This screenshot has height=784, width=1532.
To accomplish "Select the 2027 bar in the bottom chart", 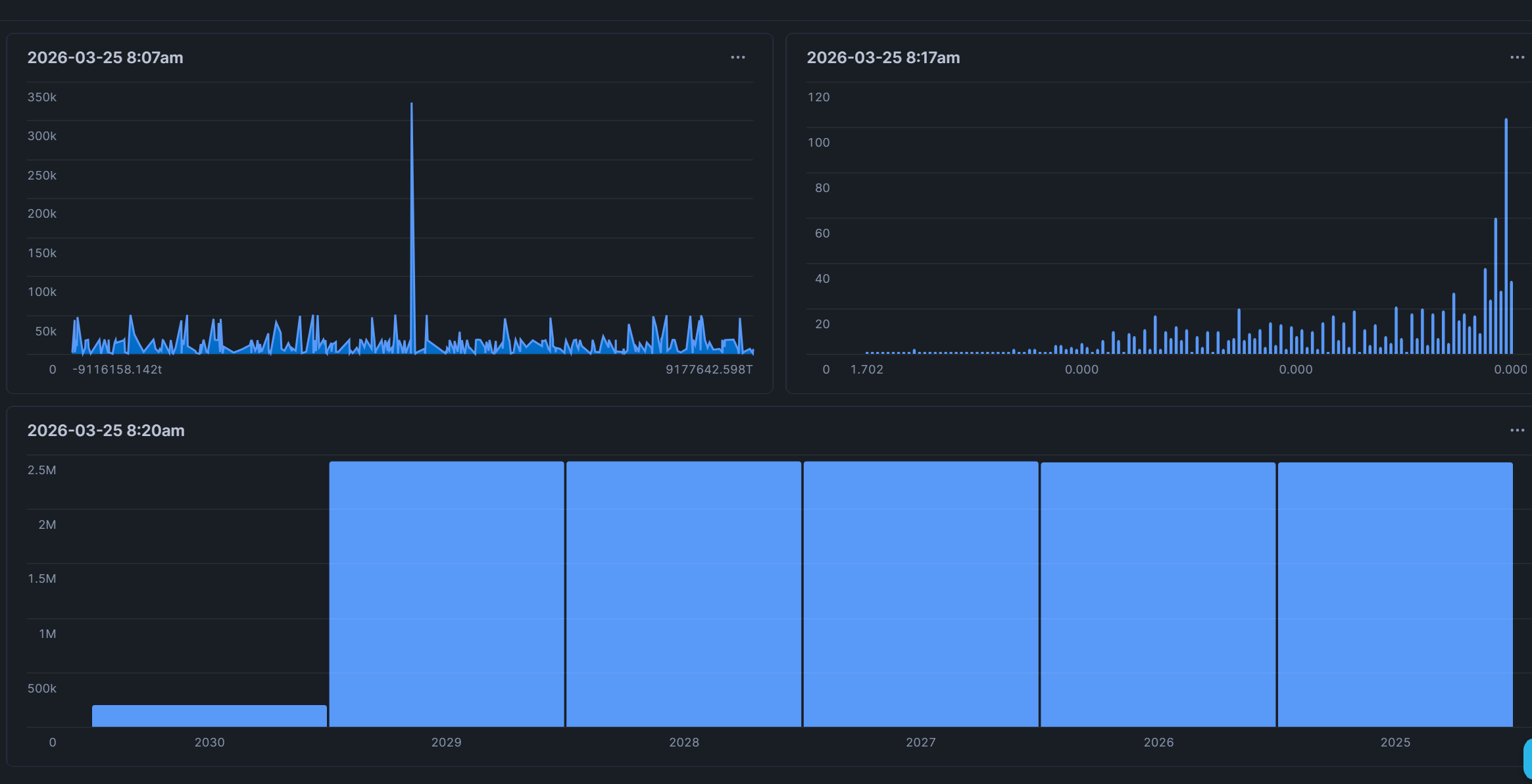I will point(920,594).
